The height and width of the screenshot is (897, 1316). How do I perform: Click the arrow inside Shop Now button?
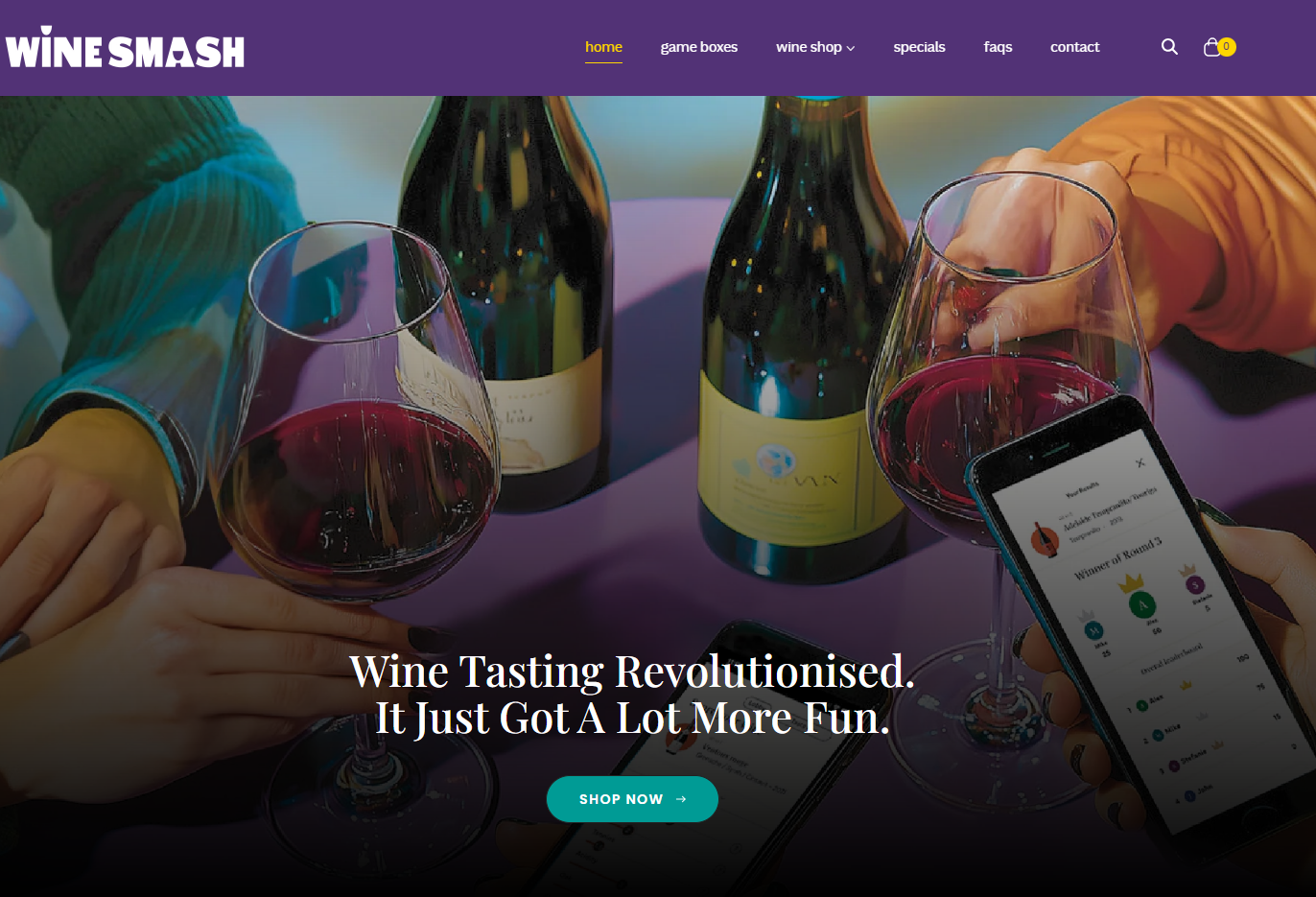(x=681, y=799)
